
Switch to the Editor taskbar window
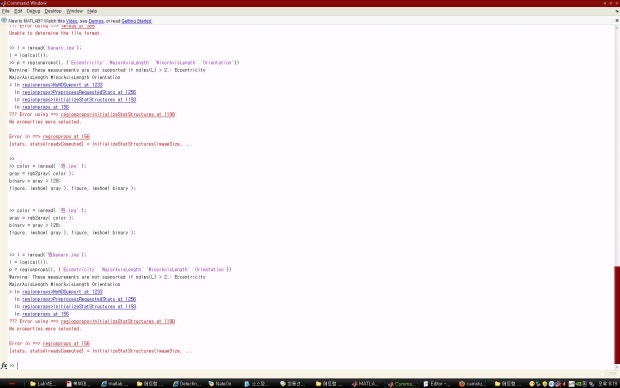(437, 384)
